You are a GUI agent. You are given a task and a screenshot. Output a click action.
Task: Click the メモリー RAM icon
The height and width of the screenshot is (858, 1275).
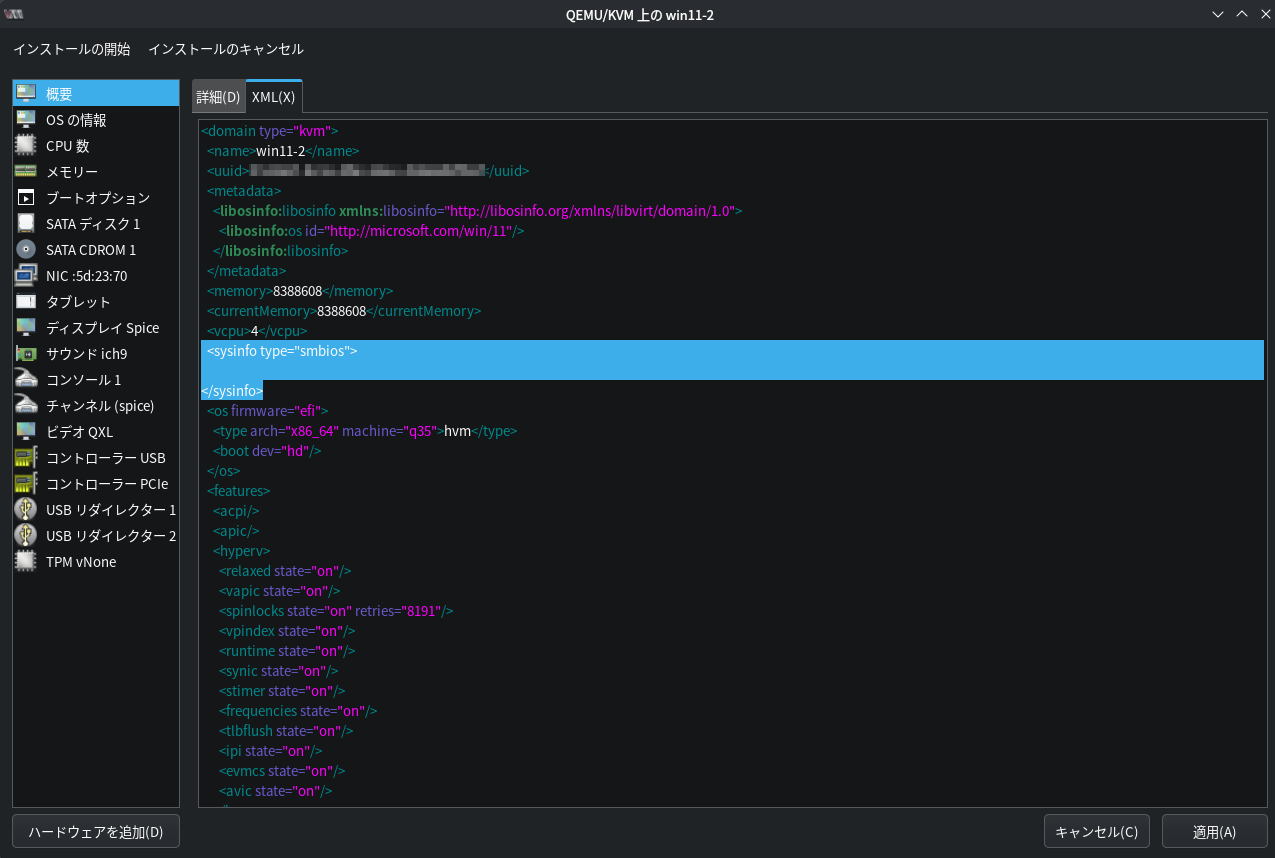pyautogui.click(x=26, y=172)
